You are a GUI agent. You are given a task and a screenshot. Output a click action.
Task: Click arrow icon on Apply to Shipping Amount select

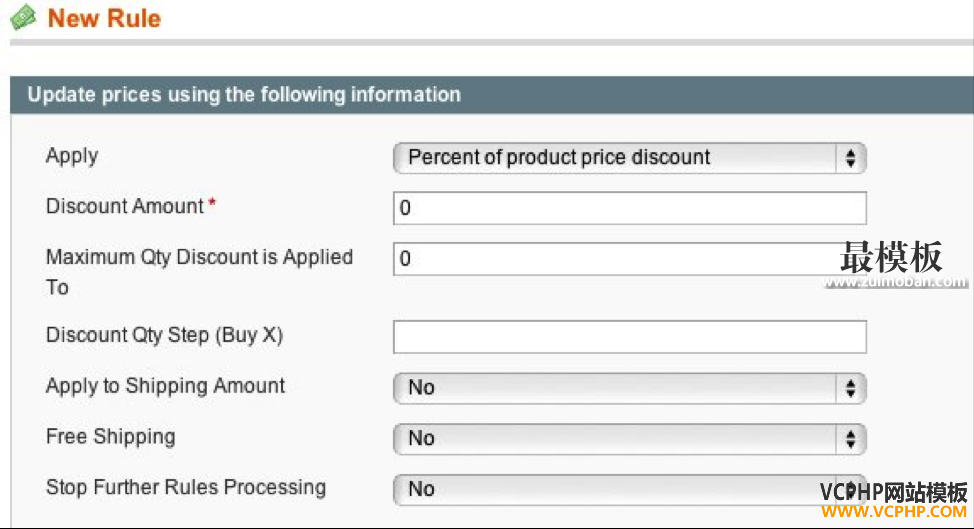coord(850,388)
